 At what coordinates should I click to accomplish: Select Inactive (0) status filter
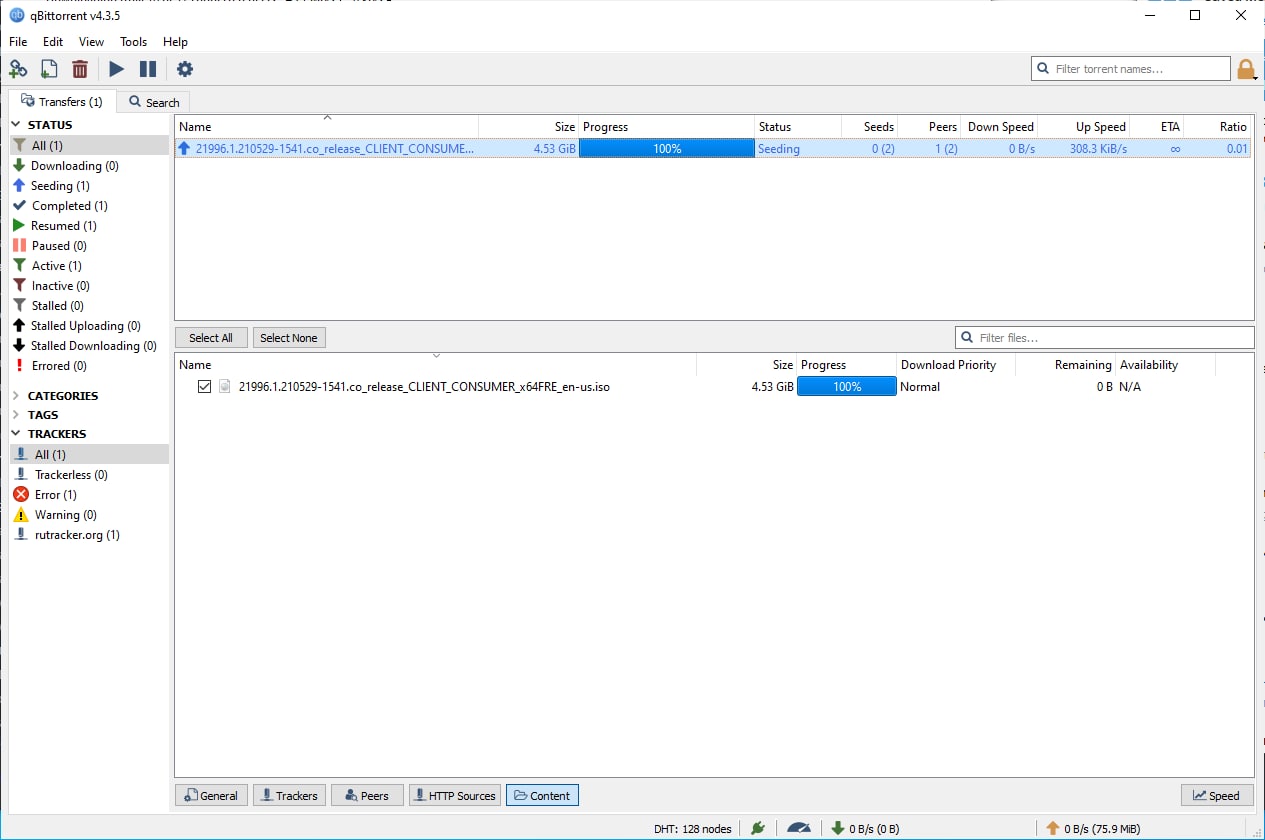pyautogui.click(x=61, y=286)
